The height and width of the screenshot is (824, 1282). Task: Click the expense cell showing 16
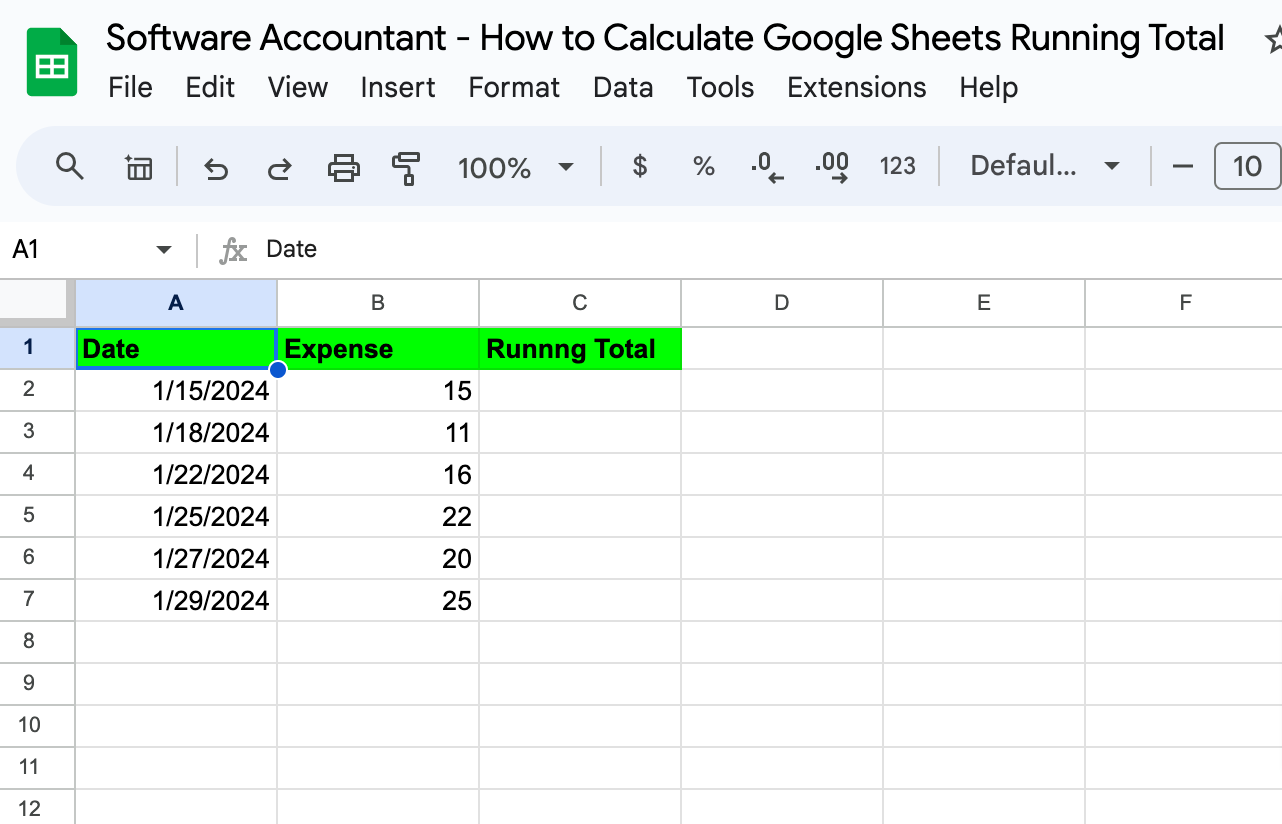pyautogui.click(x=378, y=475)
